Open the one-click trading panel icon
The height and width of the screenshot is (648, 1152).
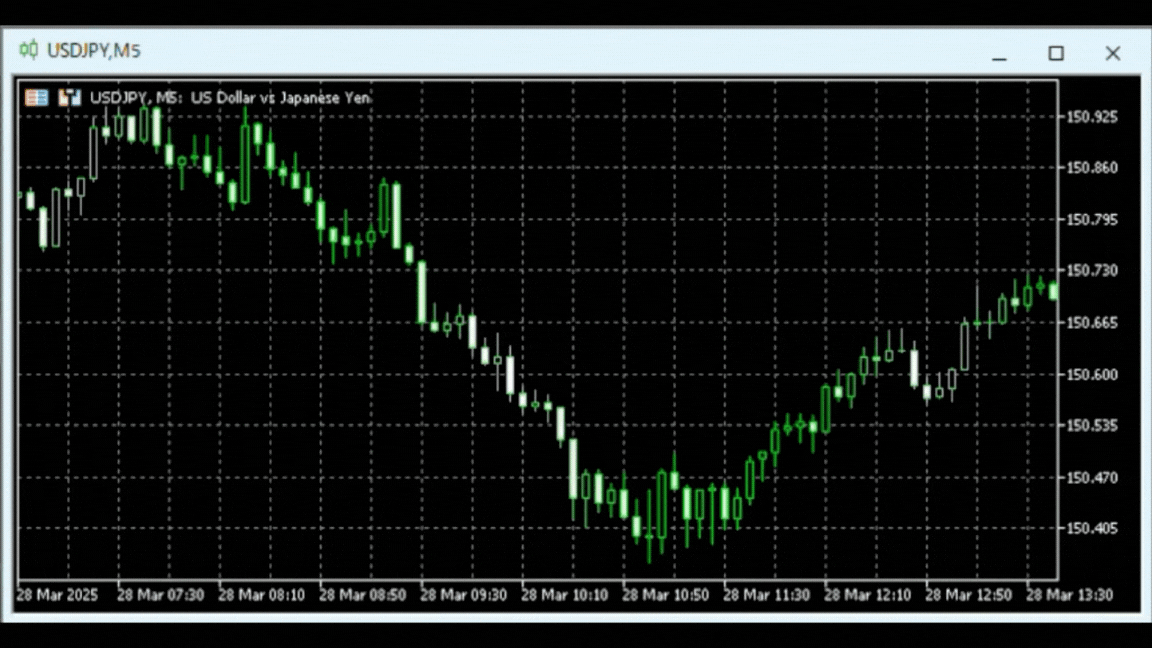(x=36, y=98)
